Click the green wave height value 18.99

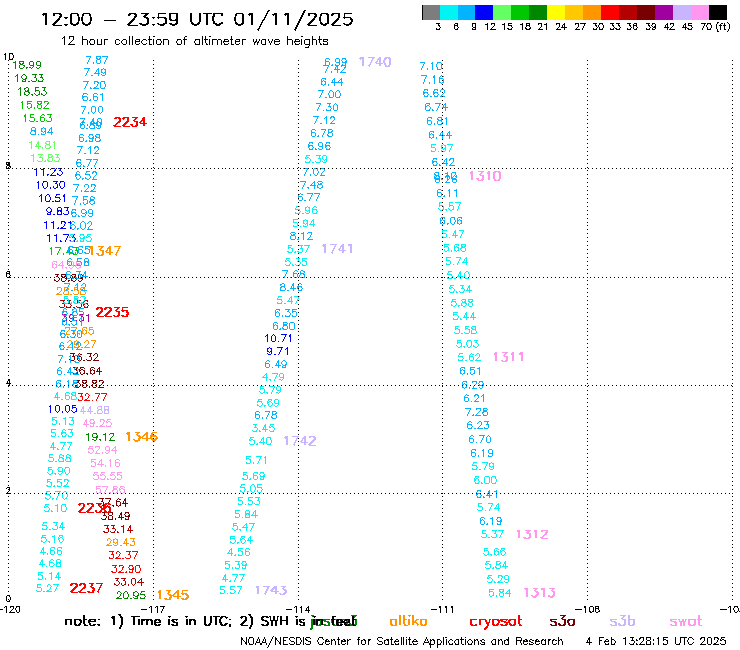tap(27, 65)
